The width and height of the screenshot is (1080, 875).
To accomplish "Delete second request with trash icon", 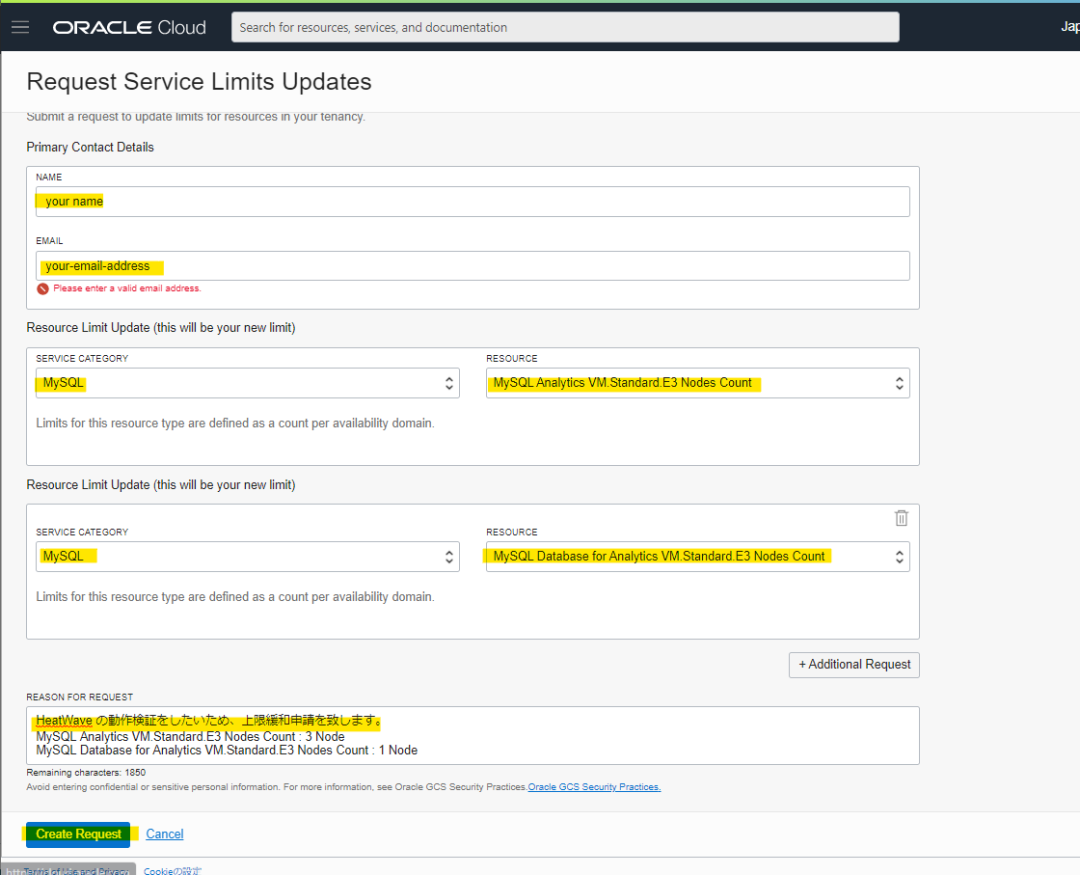I will tap(901, 517).
